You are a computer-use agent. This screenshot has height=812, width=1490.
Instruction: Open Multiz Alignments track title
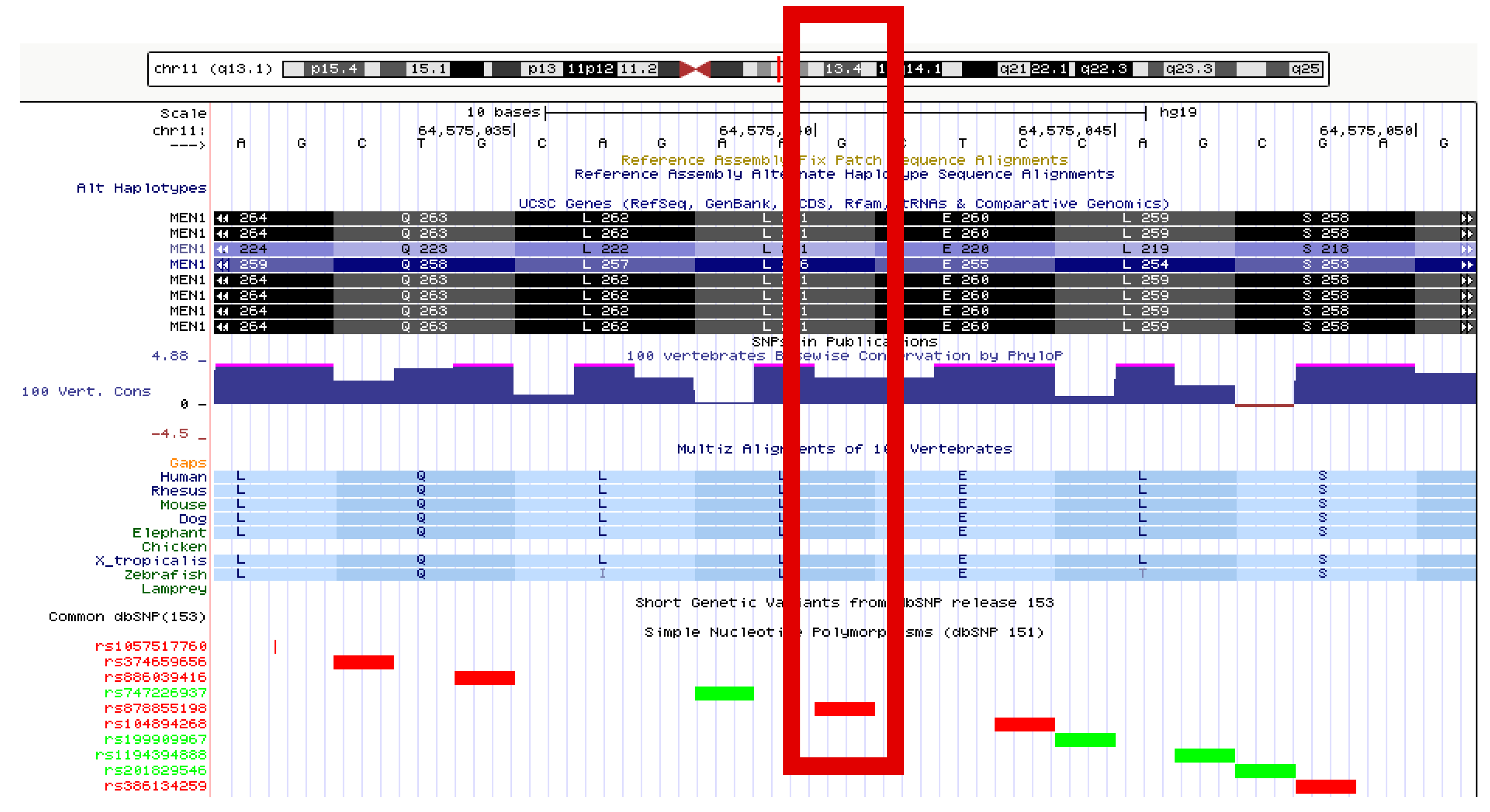[845, 449]
